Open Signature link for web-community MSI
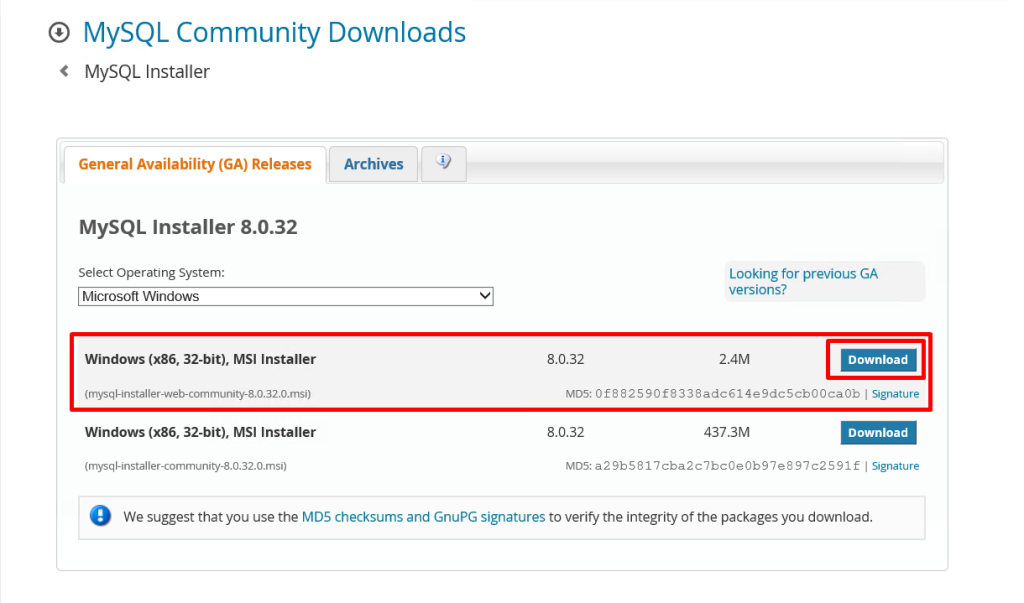 click(x=895, y=394)
